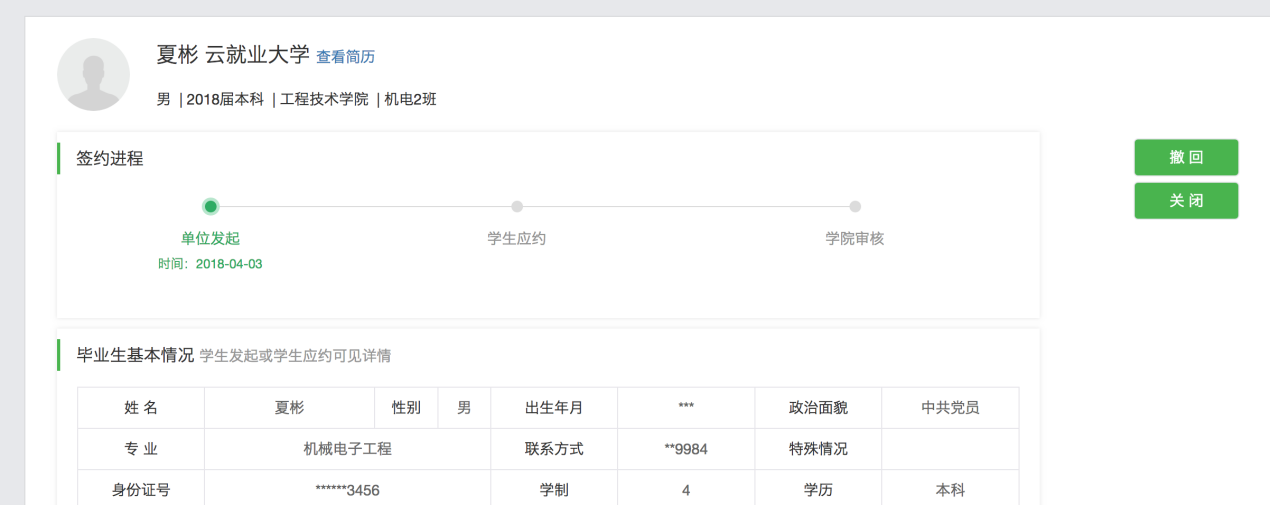Click the 本科 education level cell
The image size is (1270, 505).
950,490
